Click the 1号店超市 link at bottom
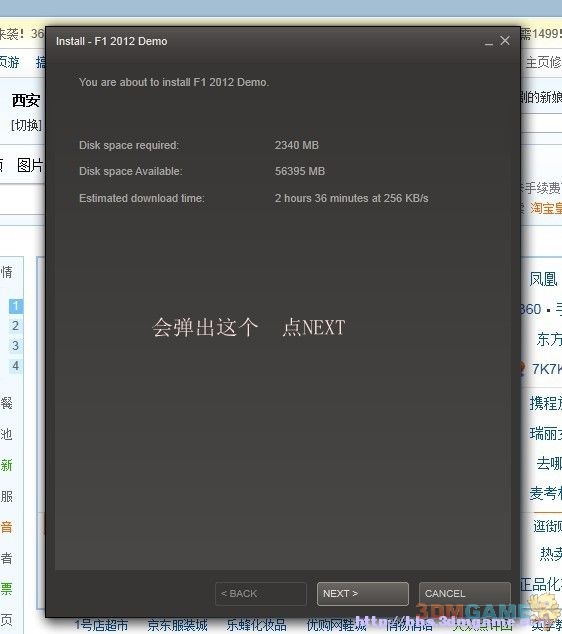The width and height of the screenshot is (562, 634). click(101, 625)
